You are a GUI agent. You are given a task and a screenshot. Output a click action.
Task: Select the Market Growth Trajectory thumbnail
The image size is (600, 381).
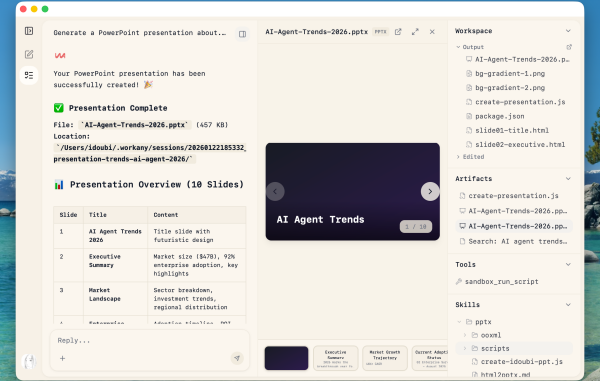point(385,358)
